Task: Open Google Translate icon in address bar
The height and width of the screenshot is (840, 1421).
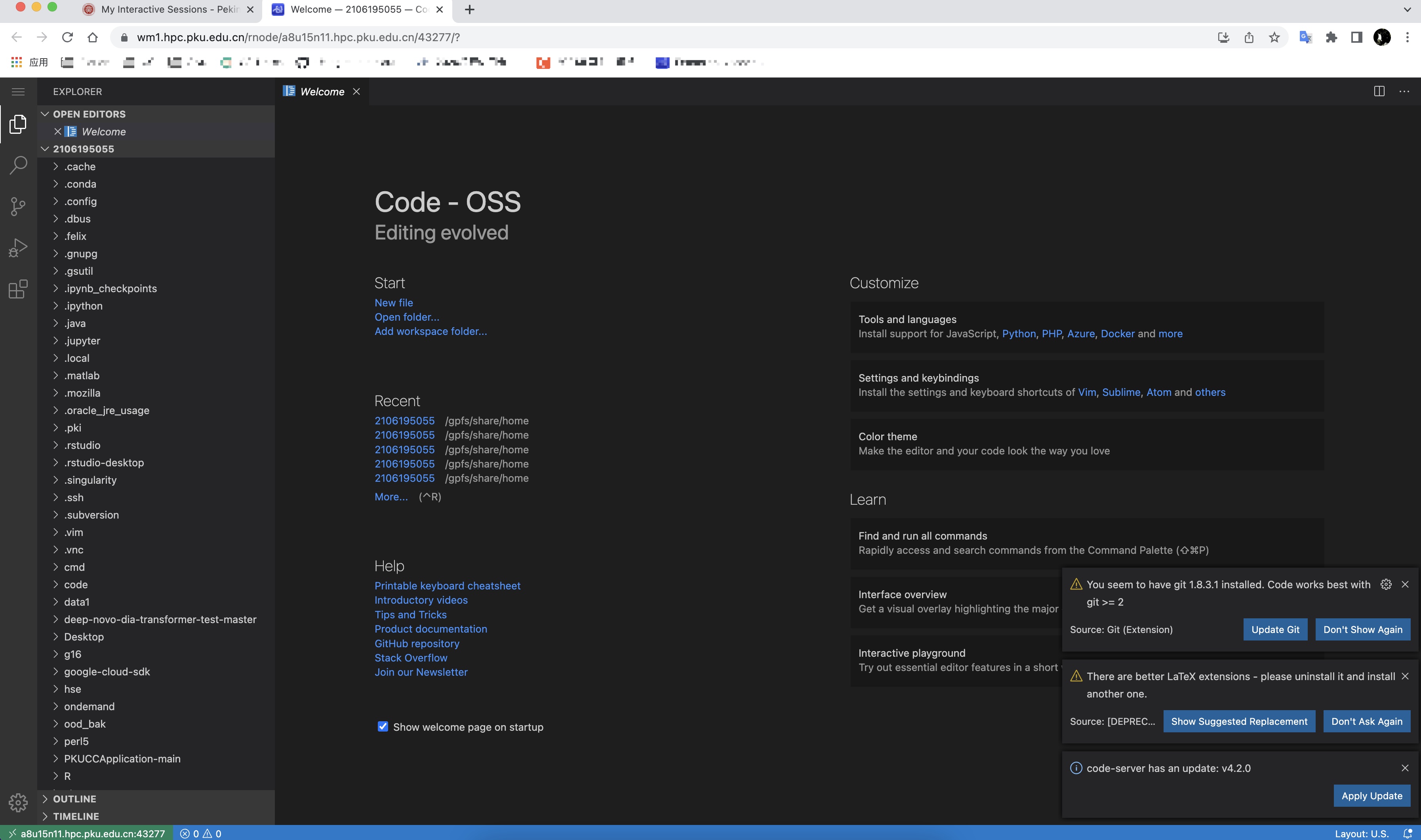Action: click(x=1305, y=37)
